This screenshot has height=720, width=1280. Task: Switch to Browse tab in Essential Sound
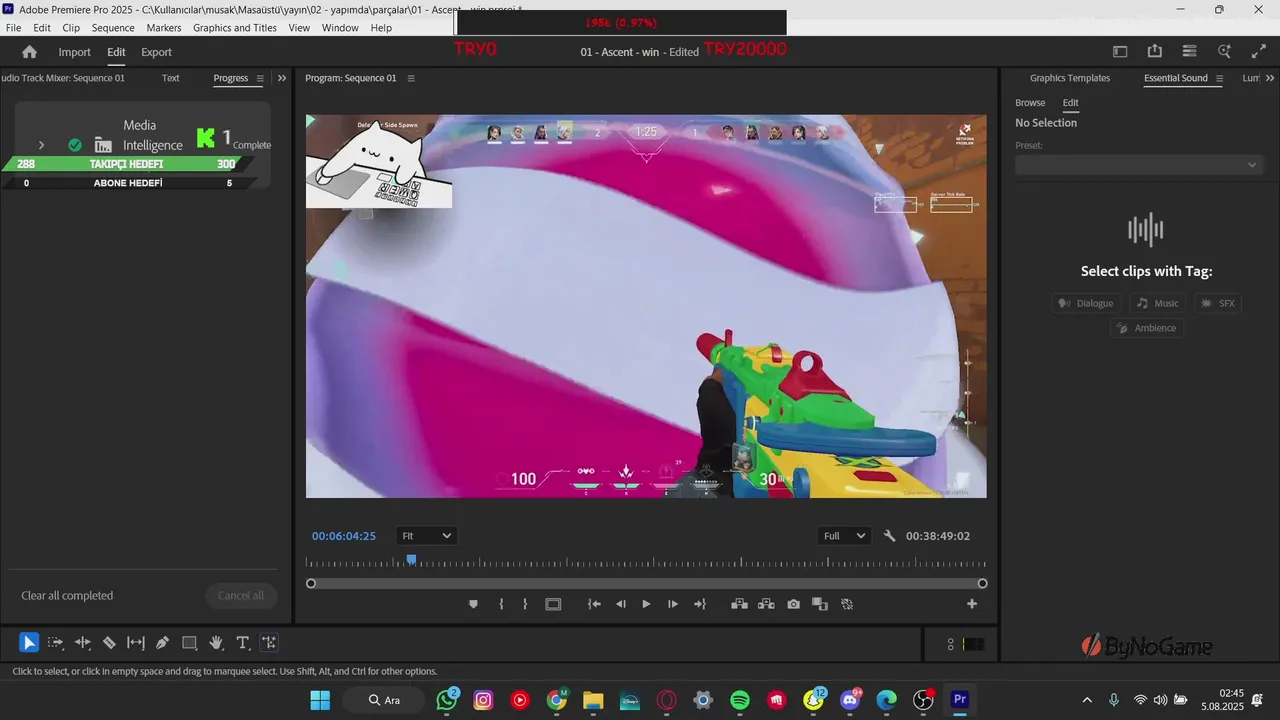click(1030, 102)
